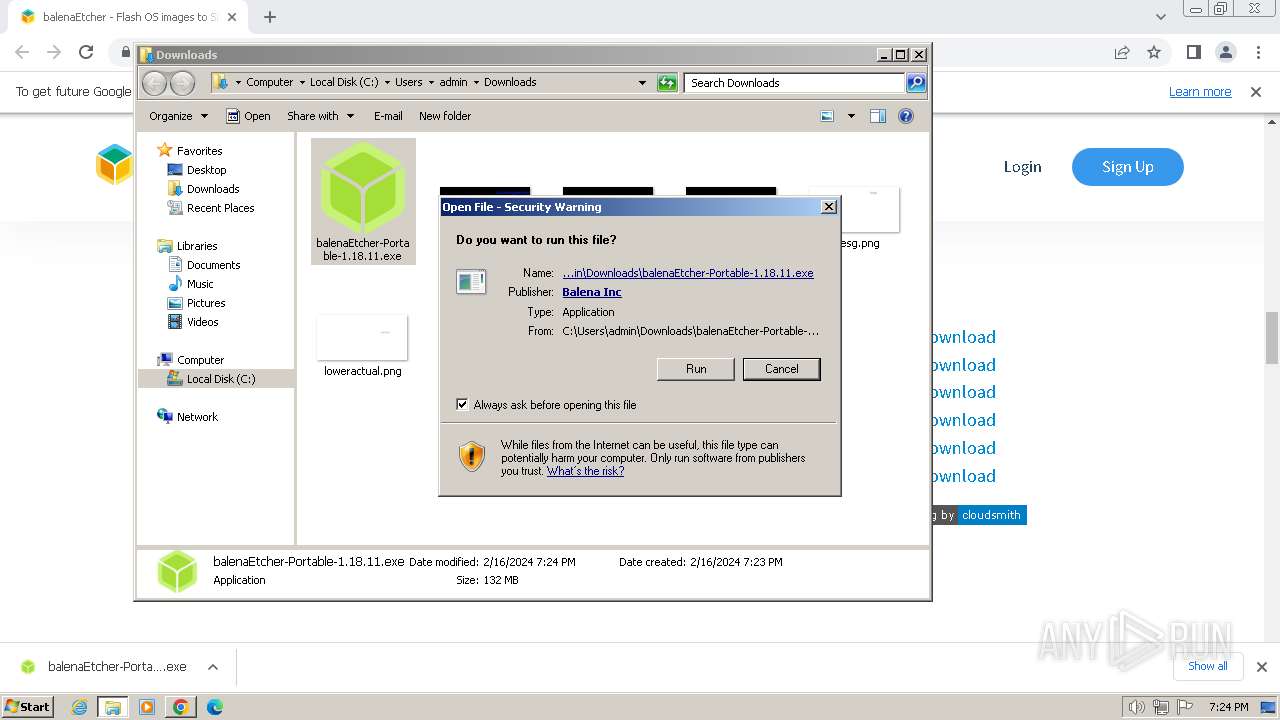The width and height of the screenshot is (1280, 720).
Task: Open the Balena Inc publisher link
Action: 592,292
